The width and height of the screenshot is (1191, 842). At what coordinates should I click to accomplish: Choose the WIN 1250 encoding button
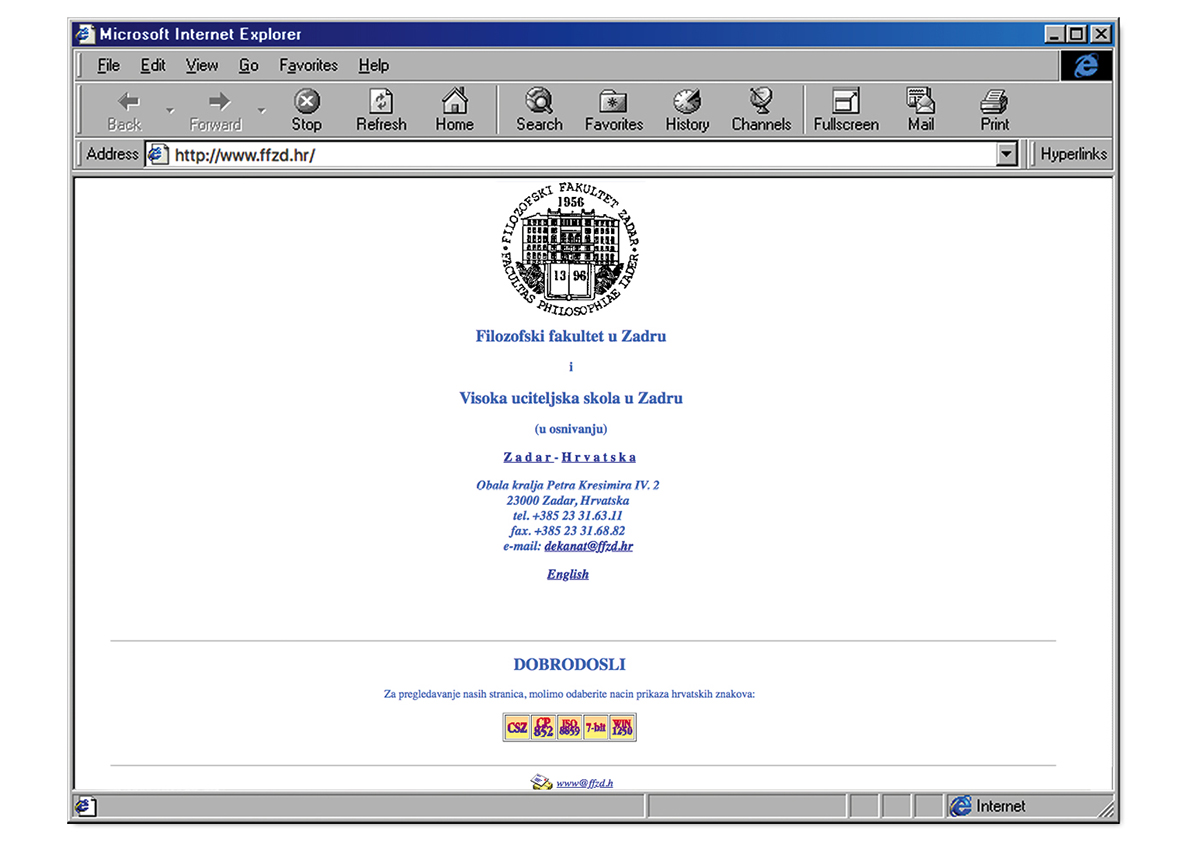point(622,727)
